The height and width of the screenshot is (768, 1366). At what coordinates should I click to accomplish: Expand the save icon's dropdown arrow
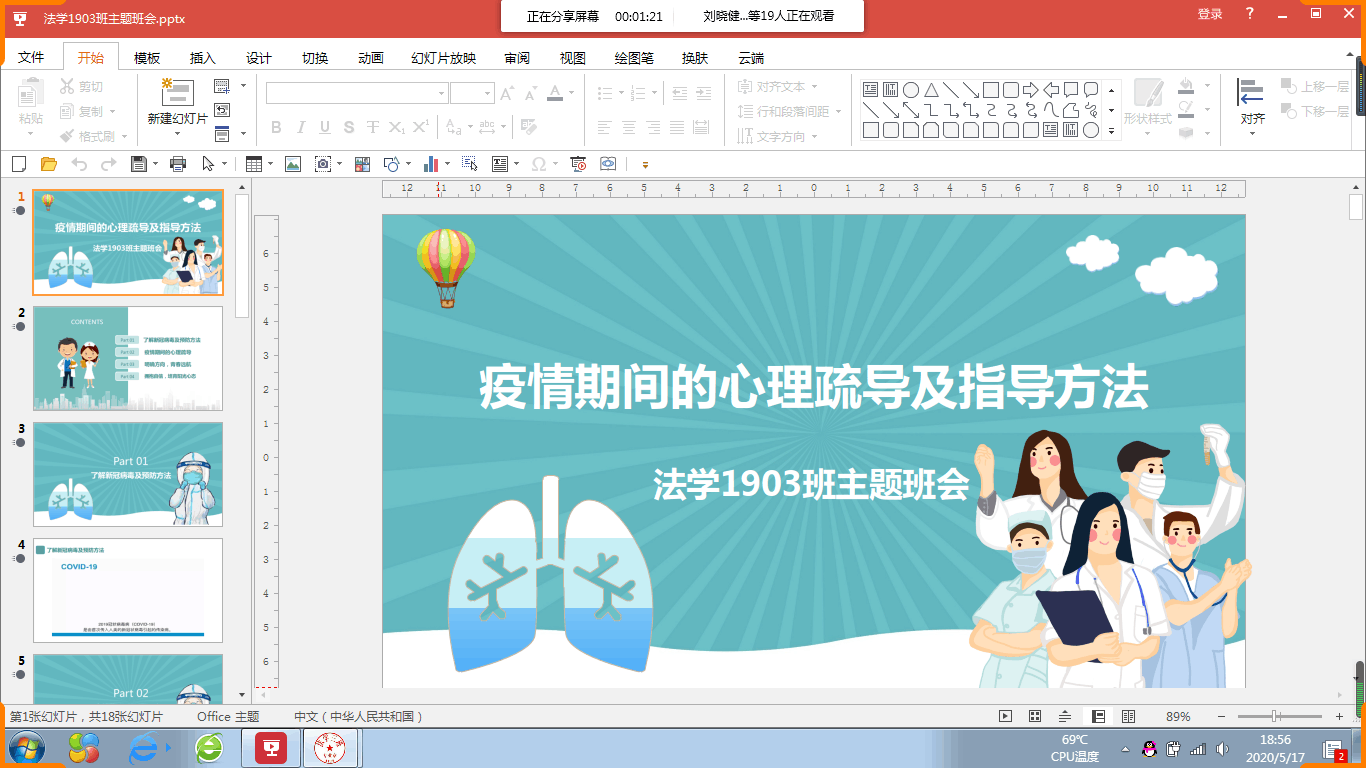pos(154,163)
